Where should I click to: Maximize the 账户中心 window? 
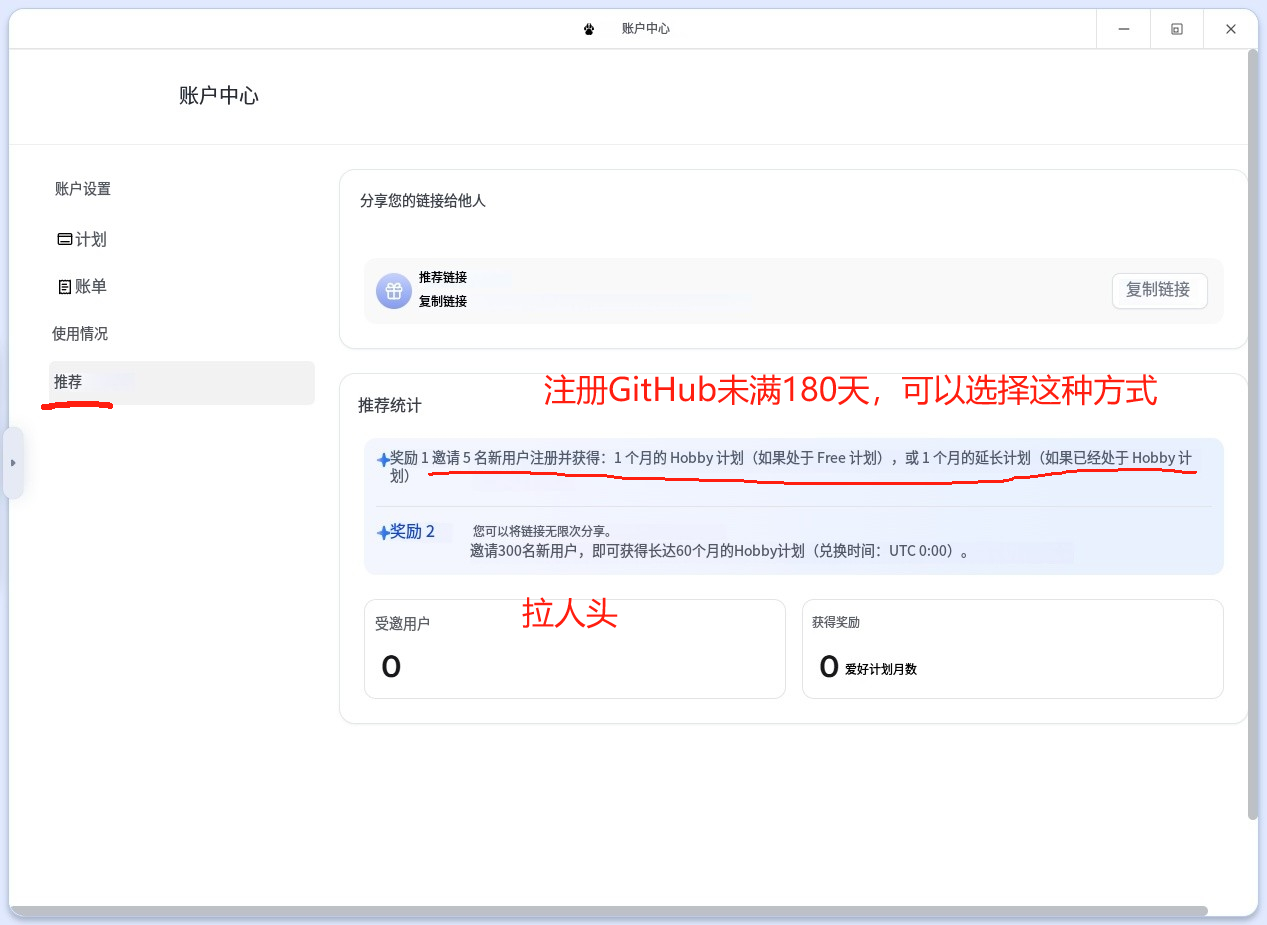click(1177, 29)
